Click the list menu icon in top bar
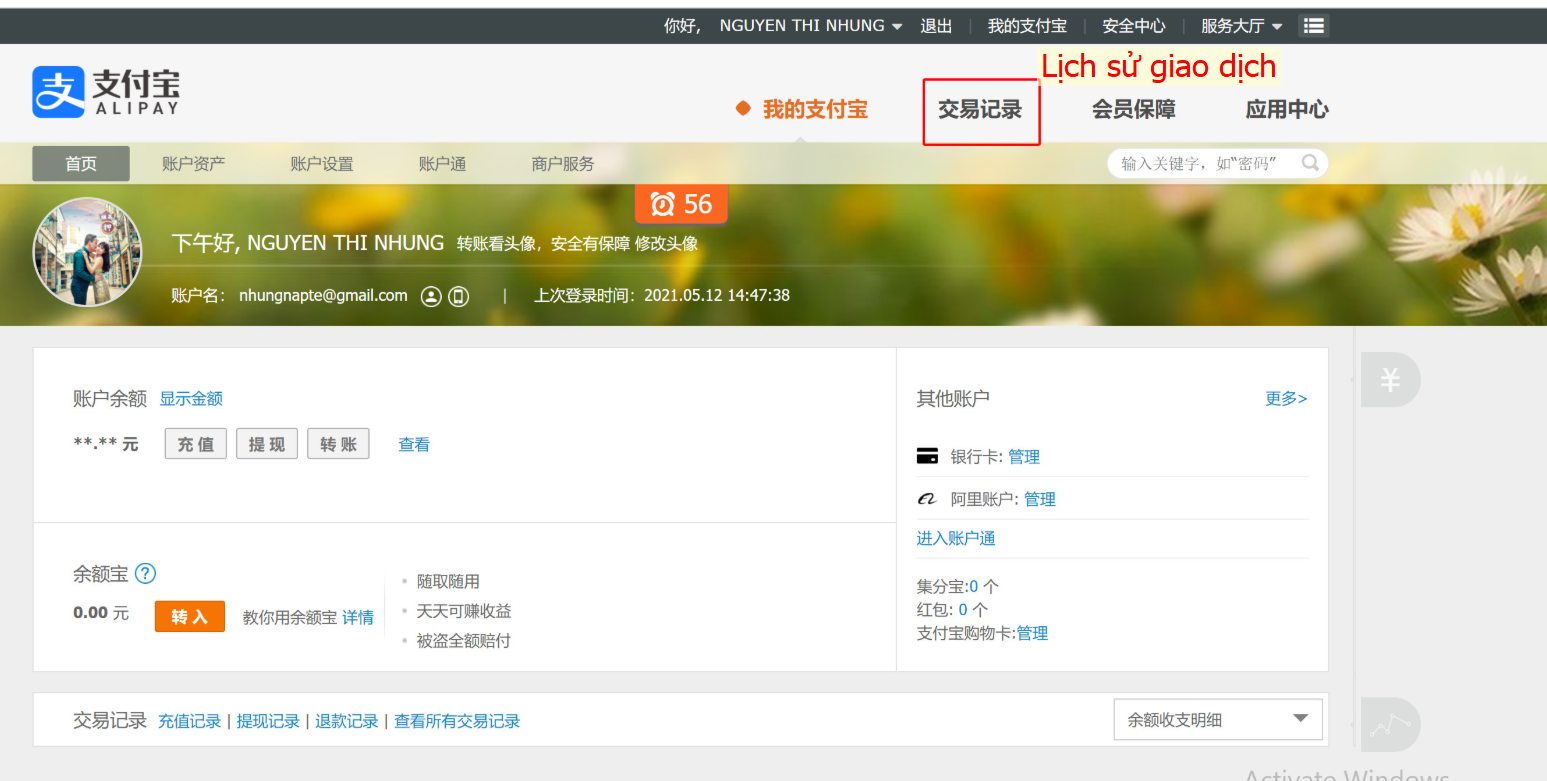The width and height of the screenshot is (1547, 781). click(1313, 26)
